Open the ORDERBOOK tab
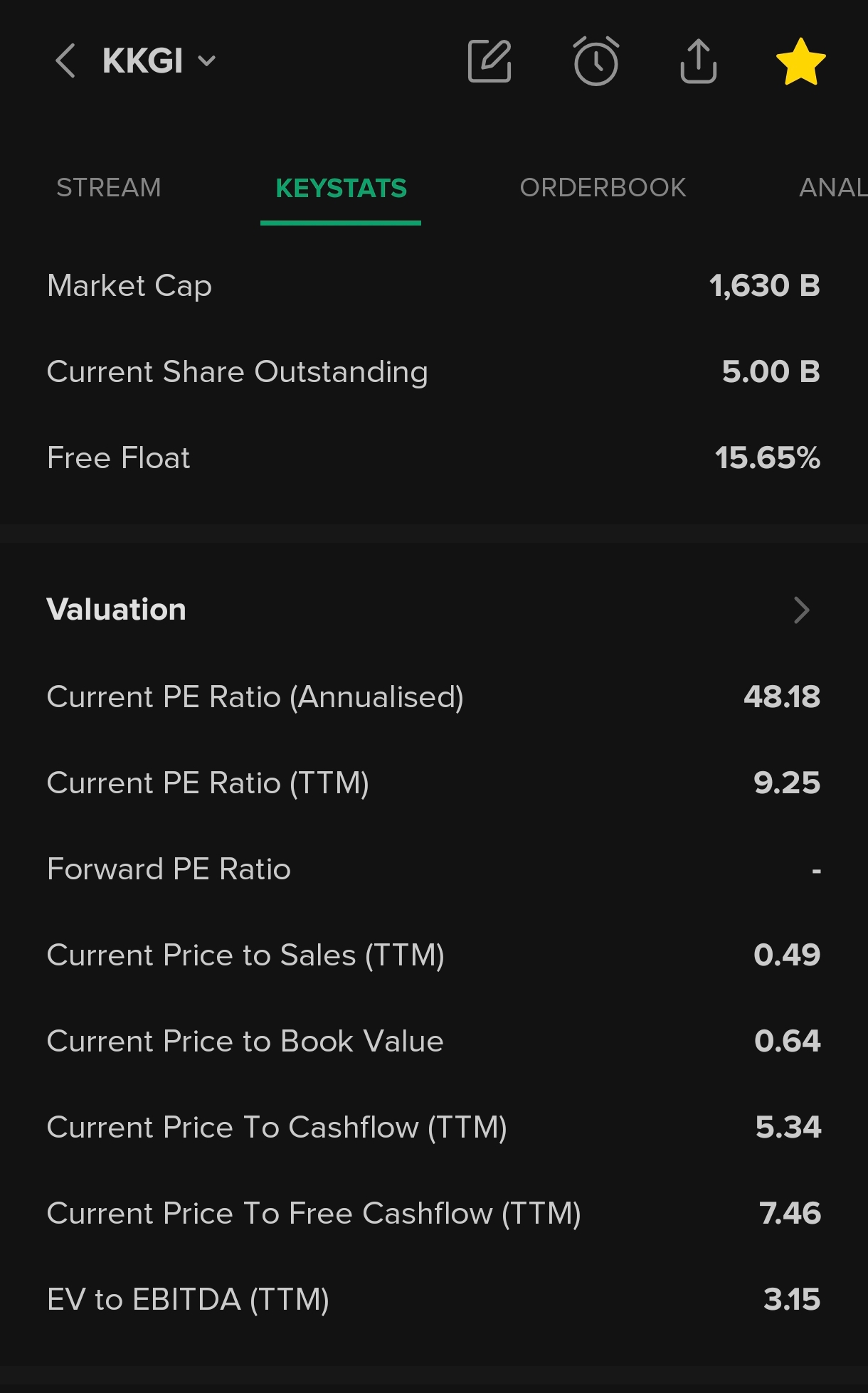This screenshot has height=1393, width=868. click(x=603, y=188)
